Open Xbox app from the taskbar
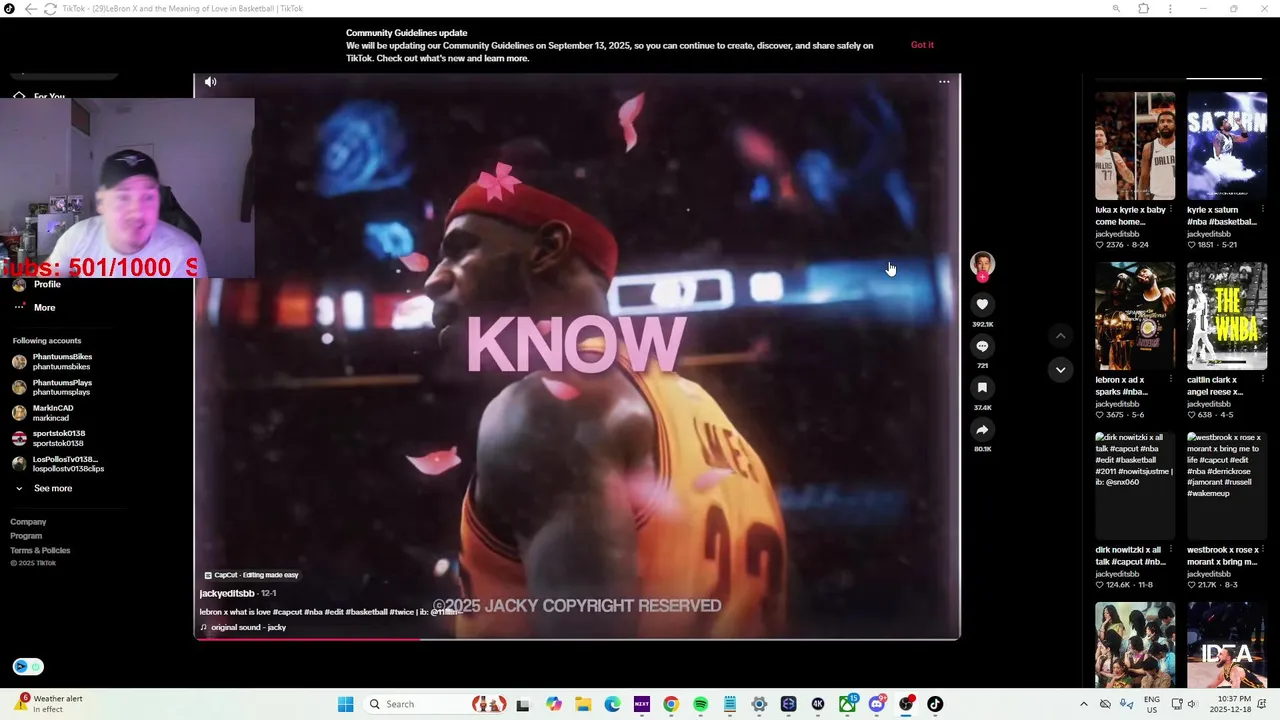The height and width of the screenshot is (720, 1280). (x=847, y=704)
